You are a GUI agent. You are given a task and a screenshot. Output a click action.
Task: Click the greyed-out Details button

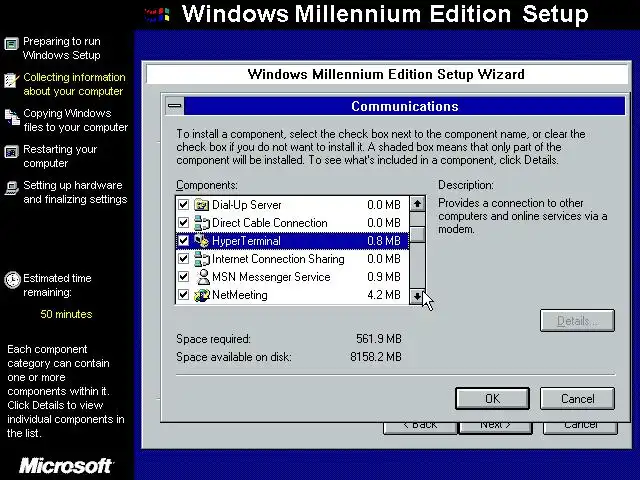[x=577, y=321]
